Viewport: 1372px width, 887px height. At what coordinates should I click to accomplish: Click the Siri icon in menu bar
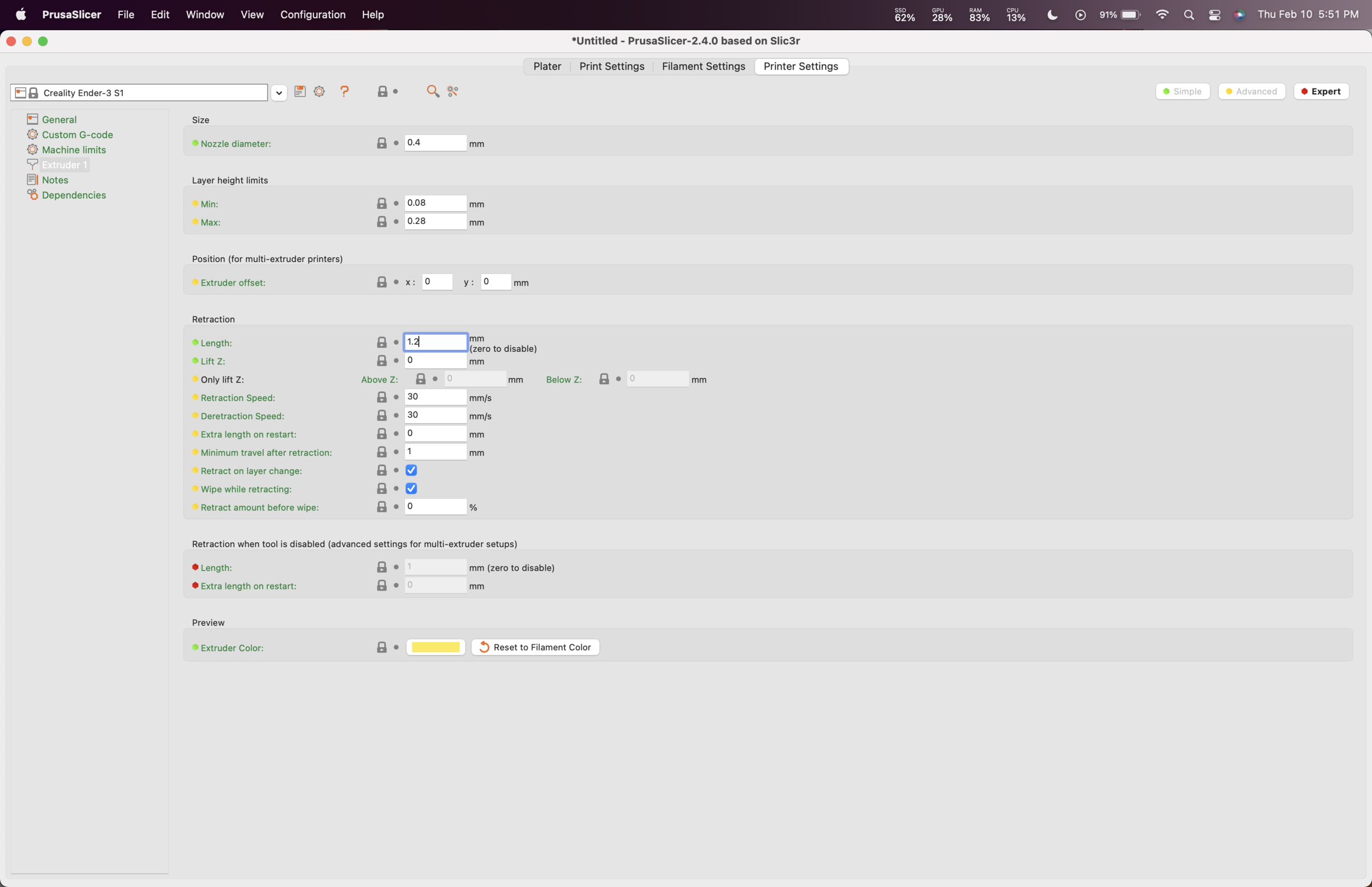click(x=1240, y=15)
